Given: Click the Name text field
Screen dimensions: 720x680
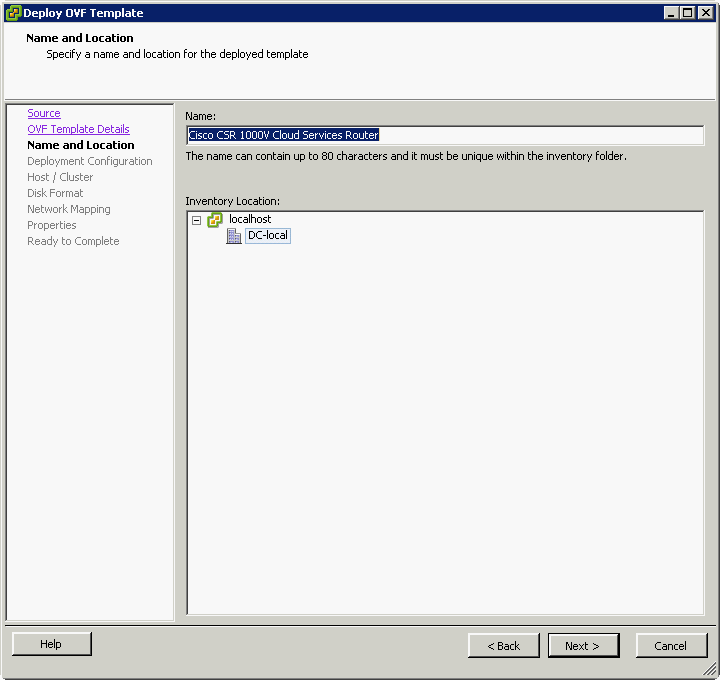Looking at the screenshot, I should click(x=444, y=135).
